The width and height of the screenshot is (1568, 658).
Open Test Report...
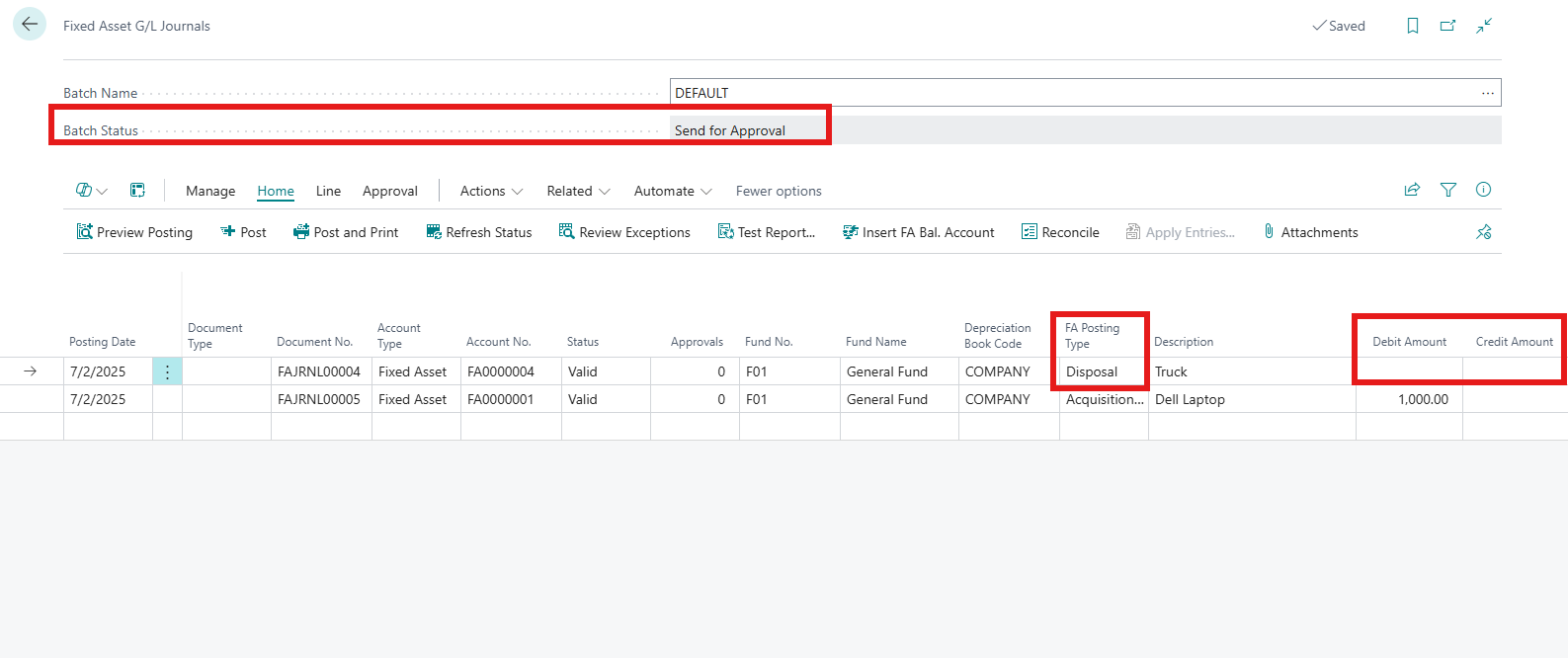[x=767, y=232]
